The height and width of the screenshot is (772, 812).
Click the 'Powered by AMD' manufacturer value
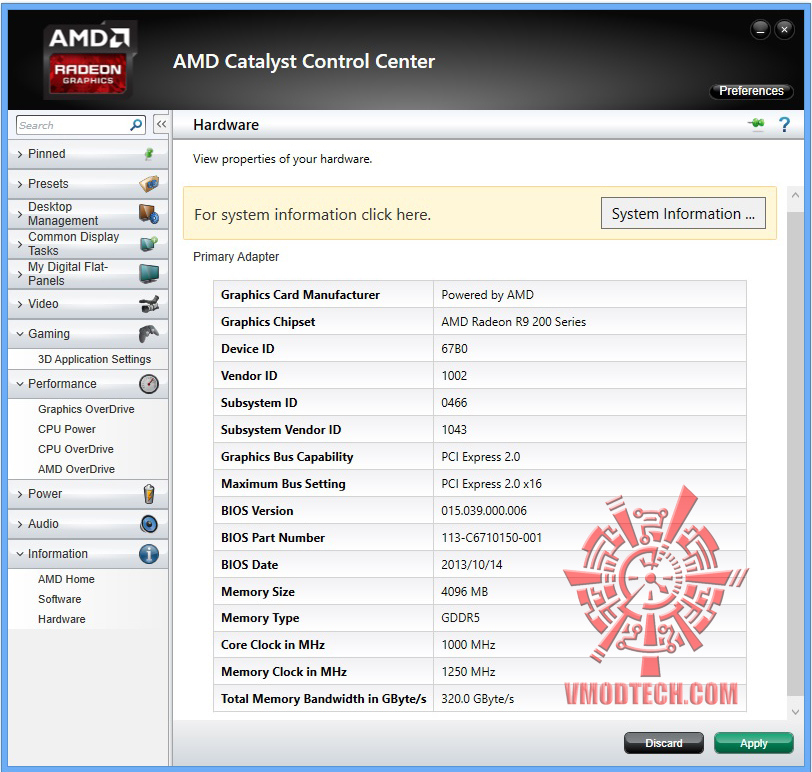tap(487, 295)
